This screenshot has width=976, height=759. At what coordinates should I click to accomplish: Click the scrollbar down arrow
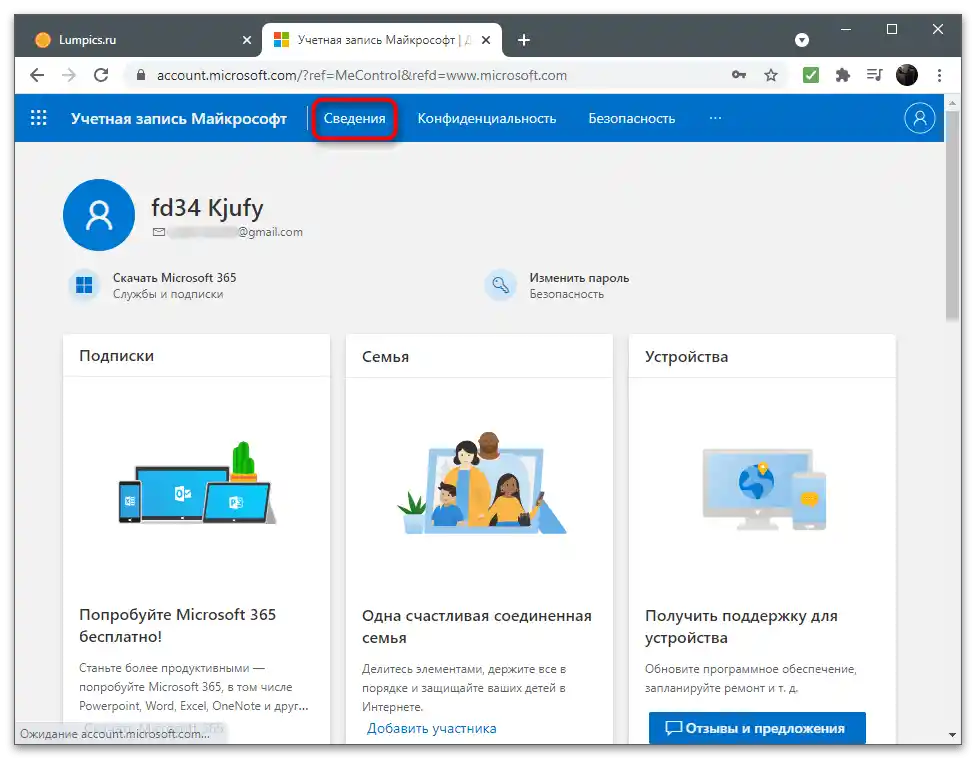point(952,735)
